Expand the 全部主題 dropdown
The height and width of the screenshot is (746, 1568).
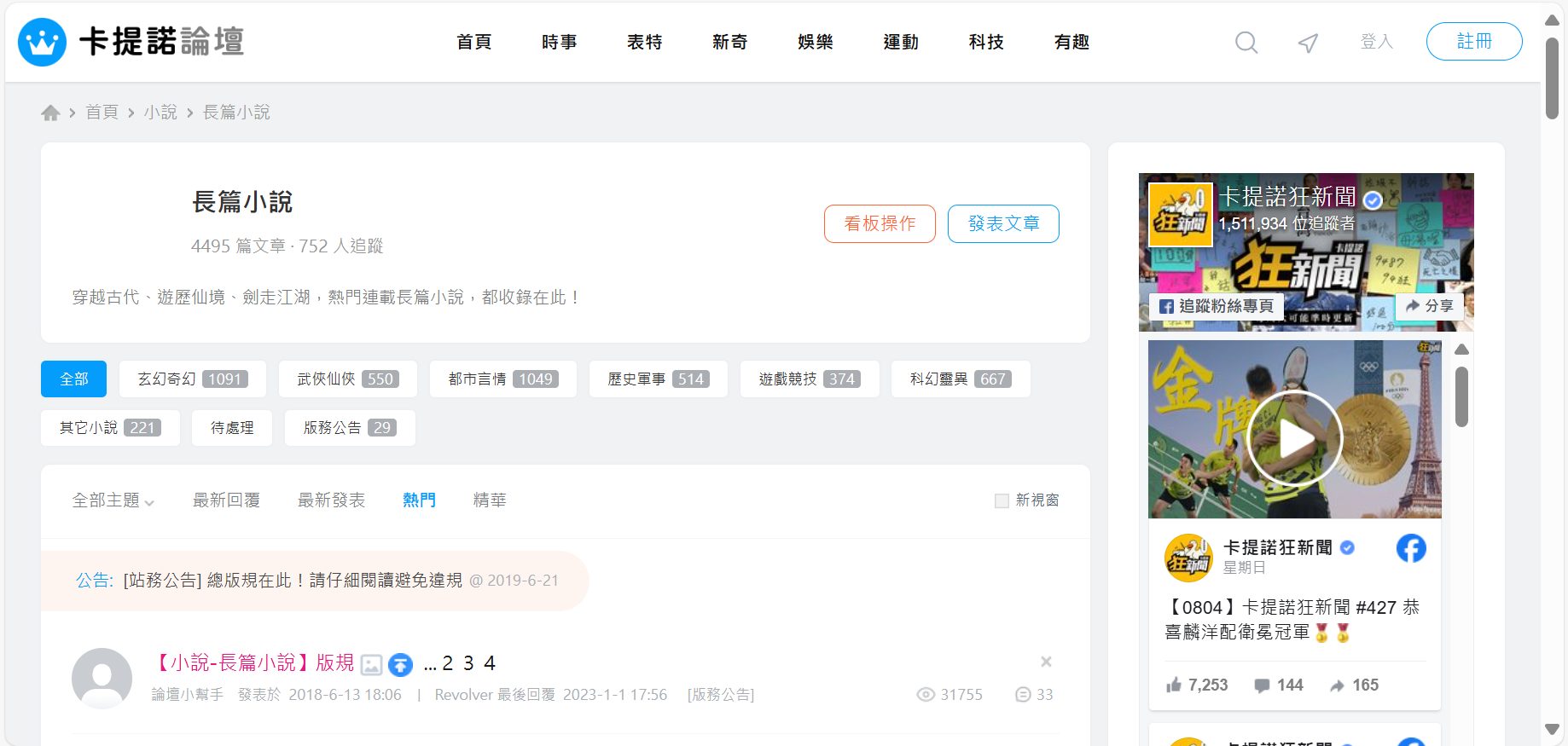[113, 500]
